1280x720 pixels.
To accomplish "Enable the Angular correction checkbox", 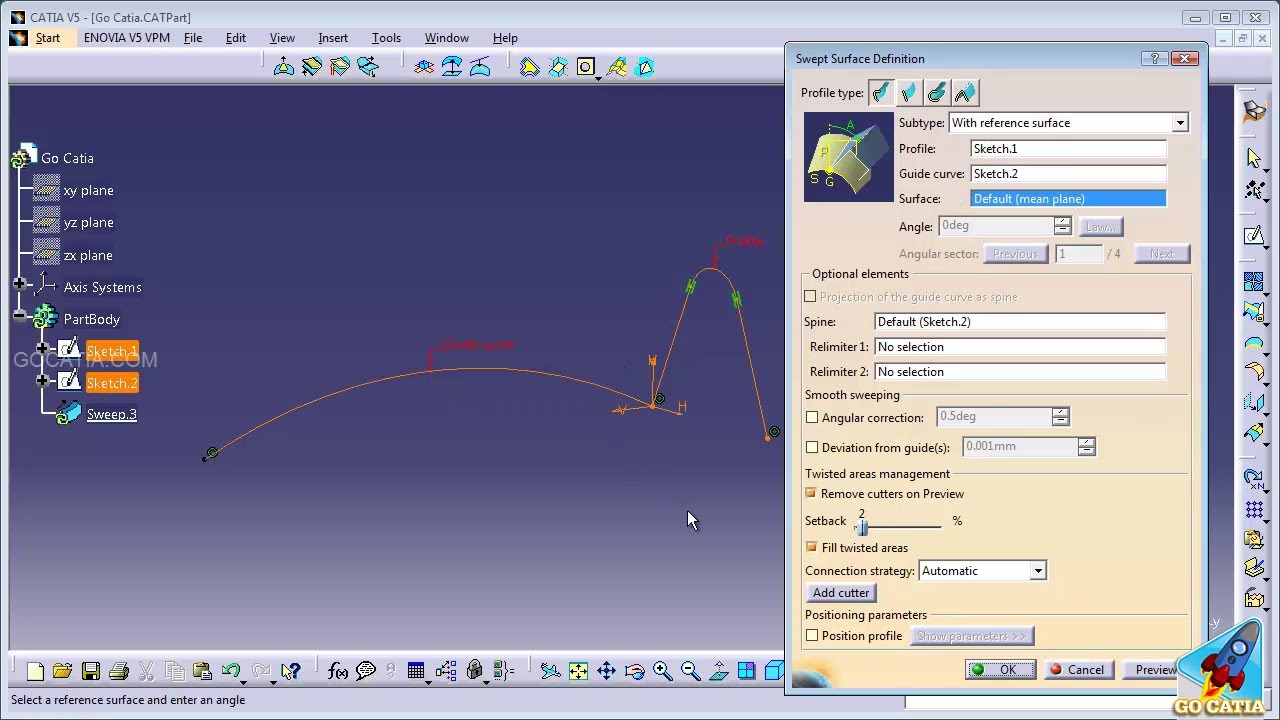I will (812, 418).
